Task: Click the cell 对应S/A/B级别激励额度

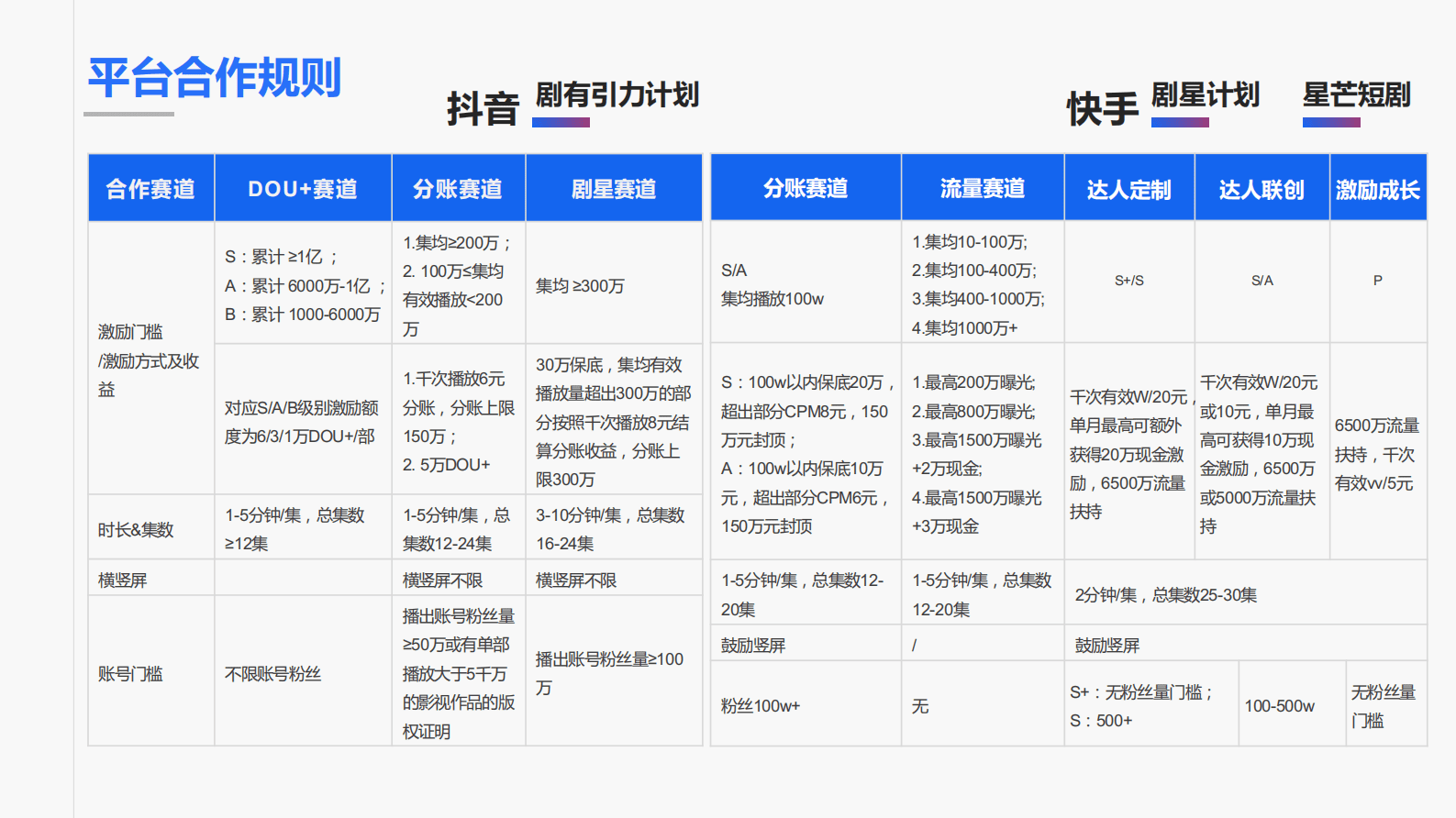Action: click(x=303, y=421)
